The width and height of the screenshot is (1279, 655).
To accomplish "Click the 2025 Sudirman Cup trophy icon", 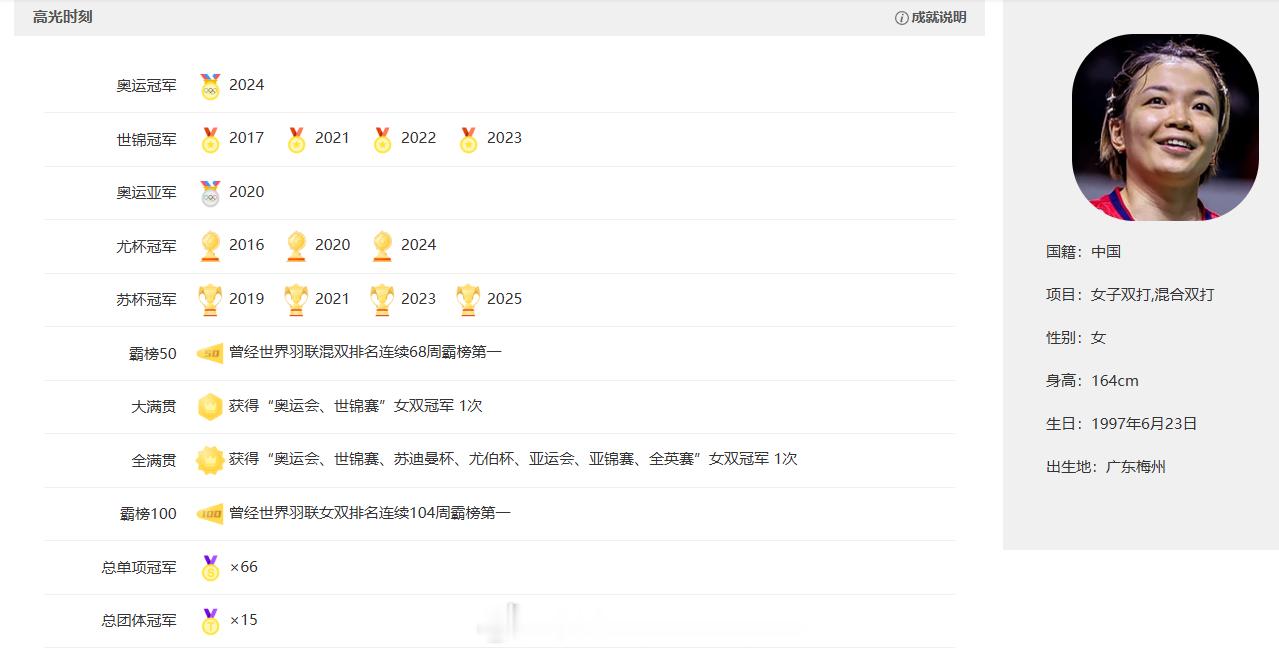I will 468,300.
